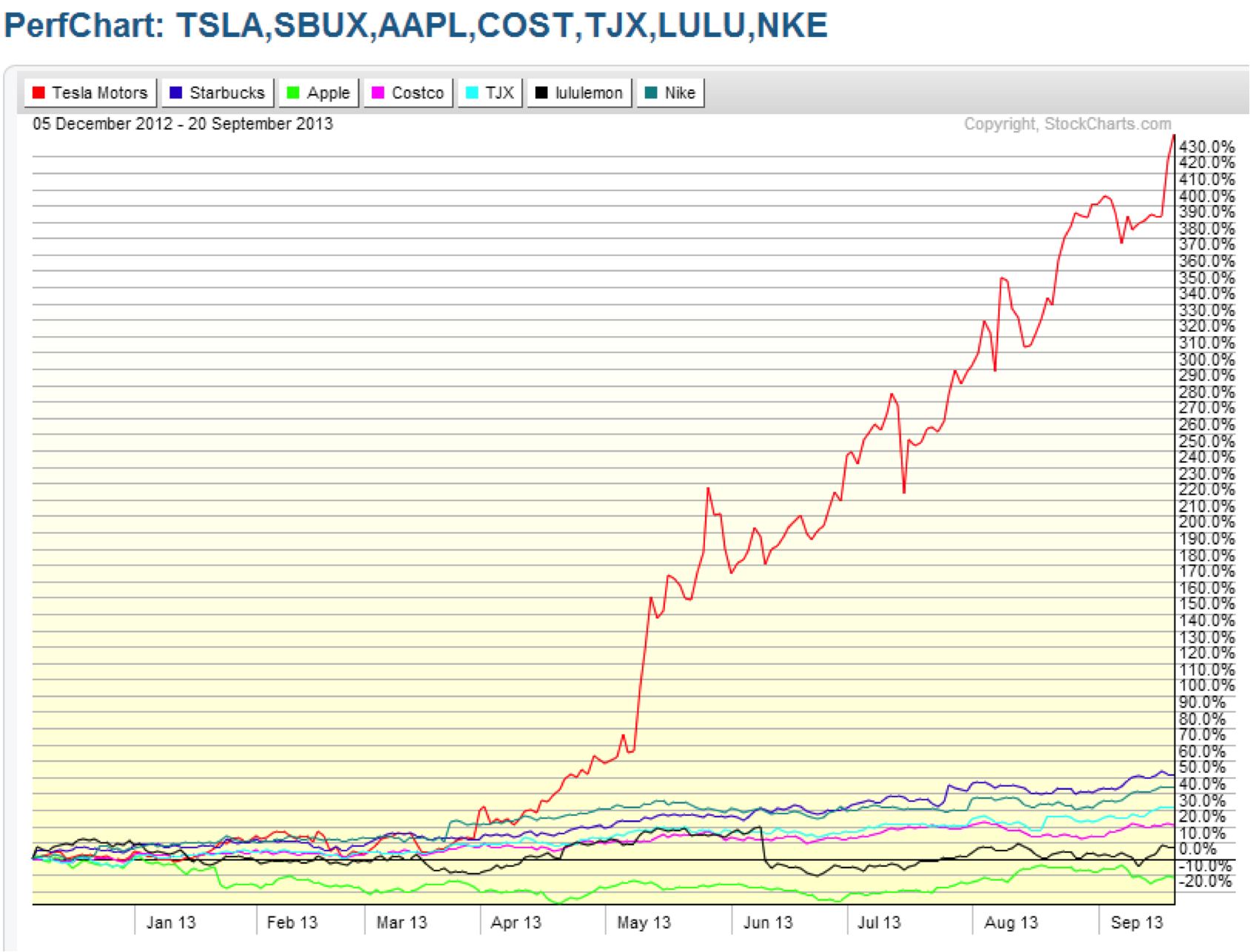Click the blue Starbucks color swatch
1250x952 pixels.
pos(176,93)
